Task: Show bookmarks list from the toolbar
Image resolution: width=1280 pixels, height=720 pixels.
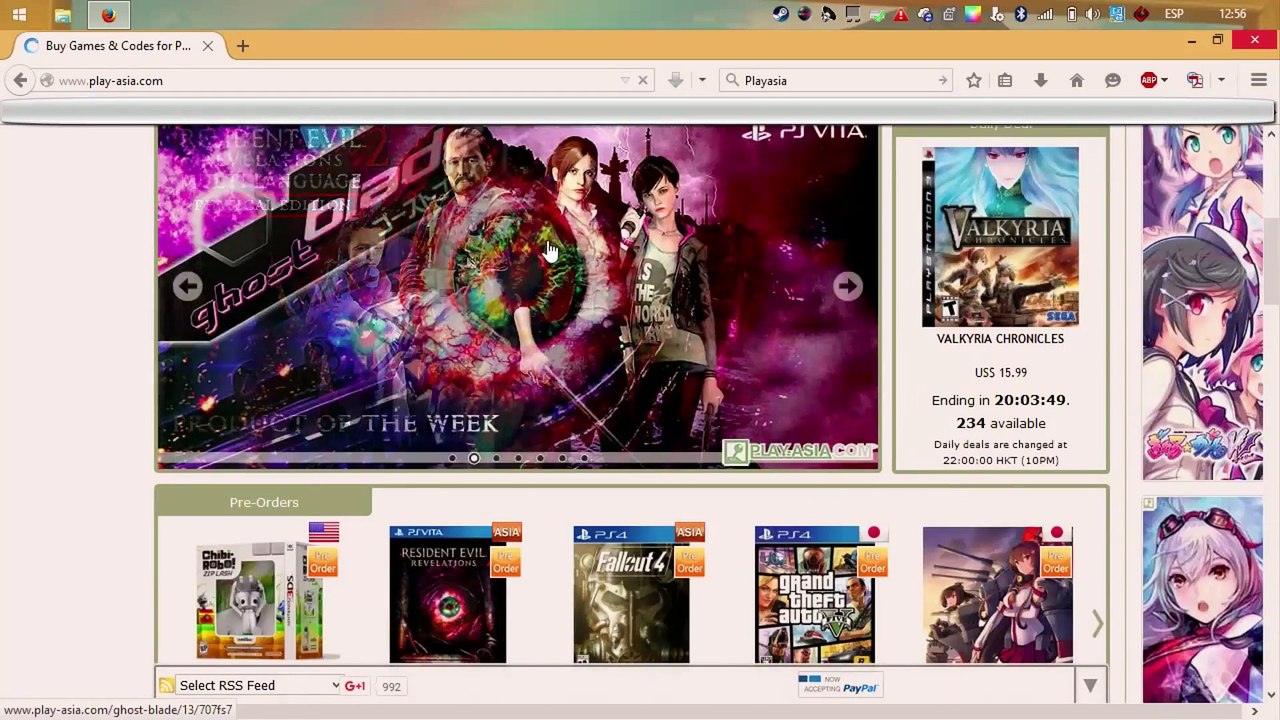Action: (1005, 80)
